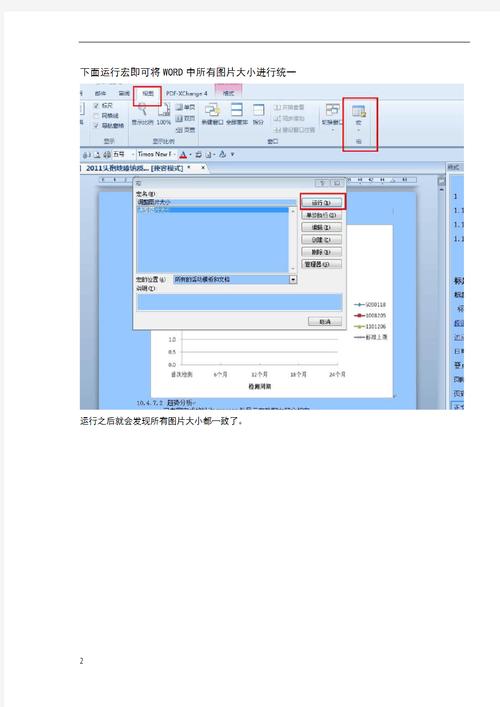Choose the 页宽 page-width view
Screen dimensions: 500x707
pyautogui.click(x=185, y=130)
